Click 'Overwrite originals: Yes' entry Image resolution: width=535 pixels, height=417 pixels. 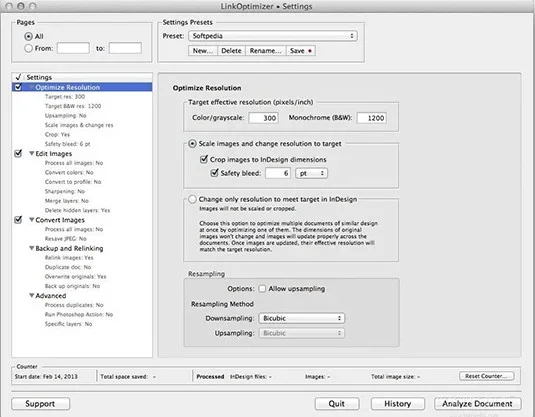(x=75, y=276)
